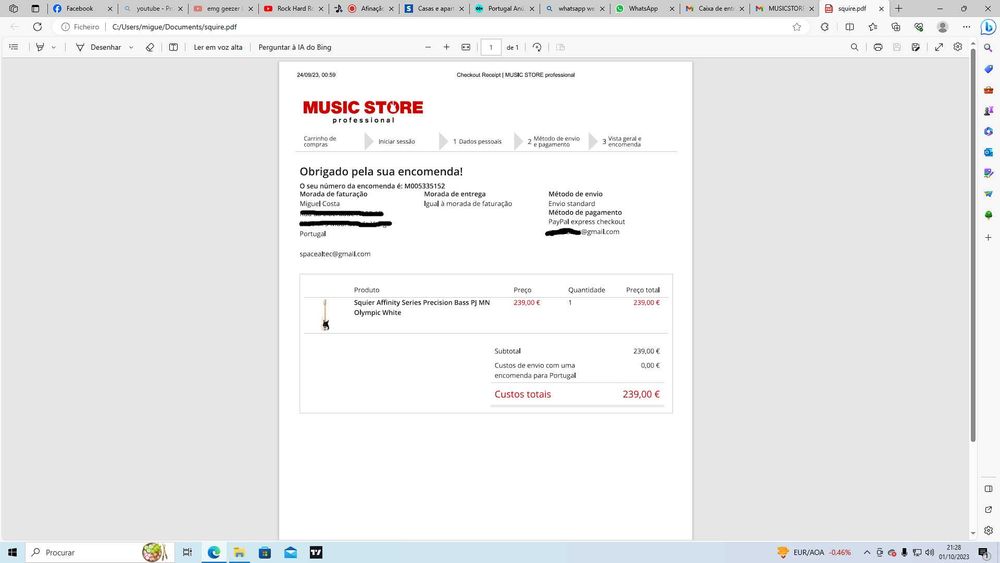
Task: Reload the current page
Action: point(38,27)
